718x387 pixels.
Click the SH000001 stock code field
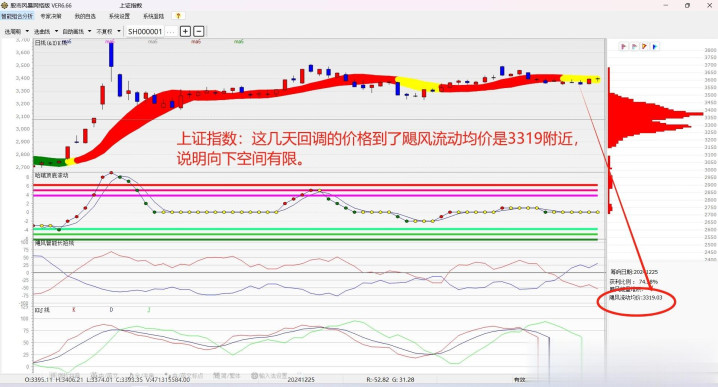pyautogui.click(x=145, y=32)
